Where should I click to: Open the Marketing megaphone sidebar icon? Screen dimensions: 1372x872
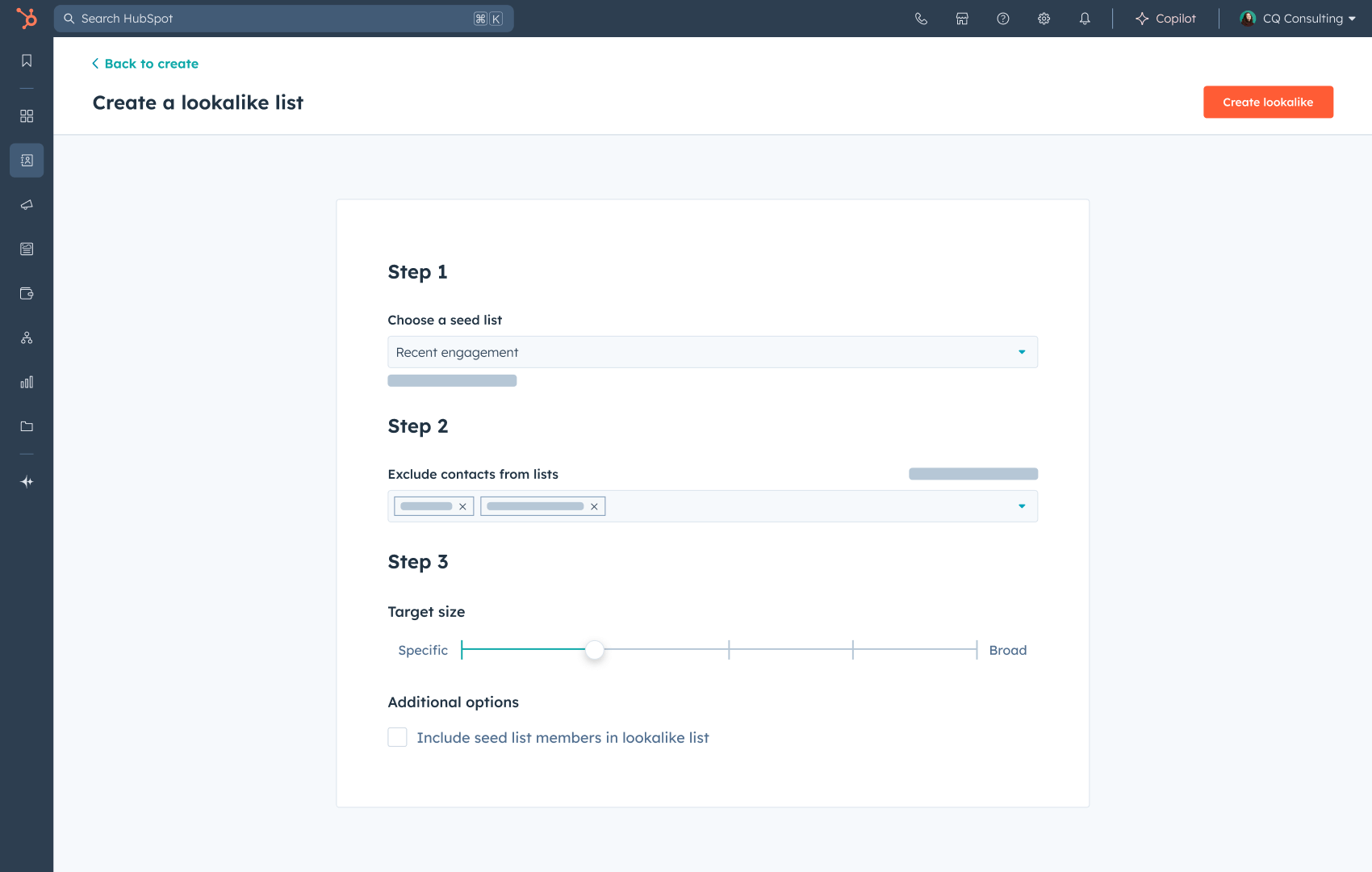point(27,204)
